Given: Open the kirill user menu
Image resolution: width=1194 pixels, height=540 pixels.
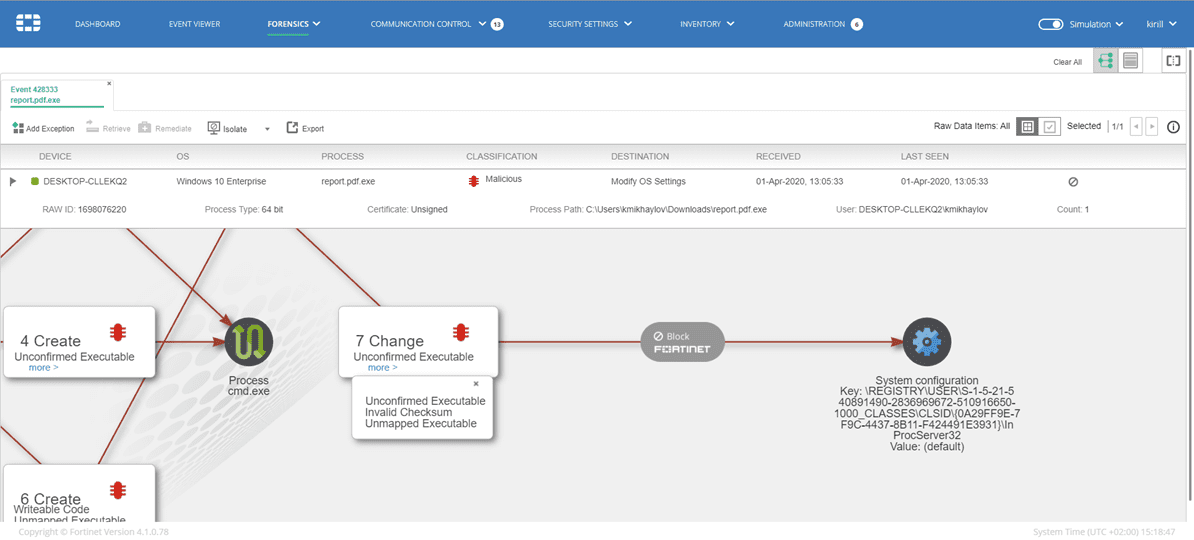Looking at the screenshot, I should [x=1161, y=24].
